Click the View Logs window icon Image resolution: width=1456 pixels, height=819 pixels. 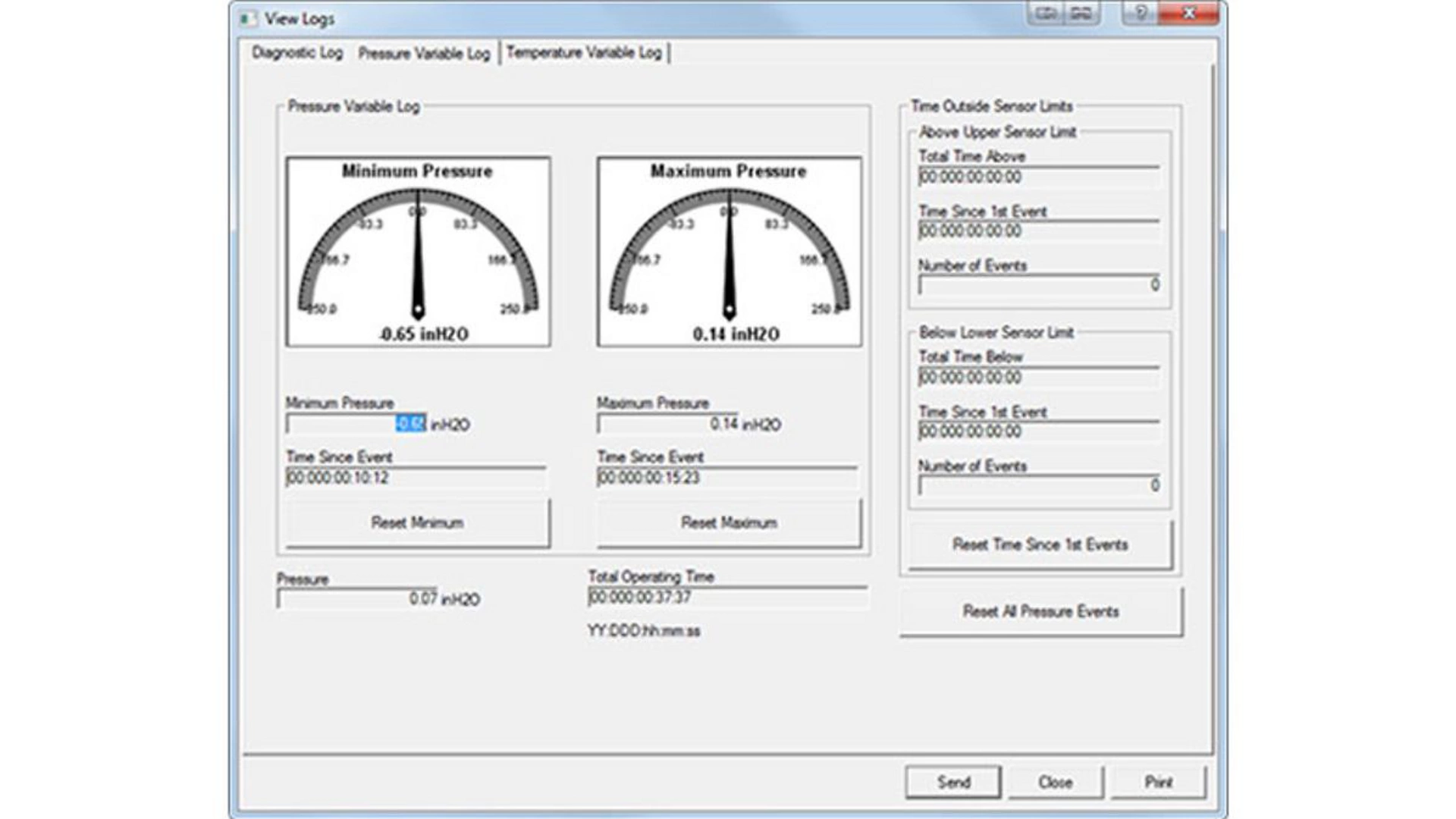(247, 19)
